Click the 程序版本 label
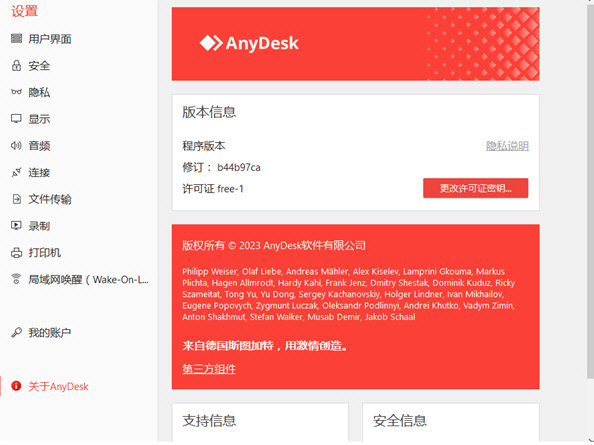 click(204, 146)
